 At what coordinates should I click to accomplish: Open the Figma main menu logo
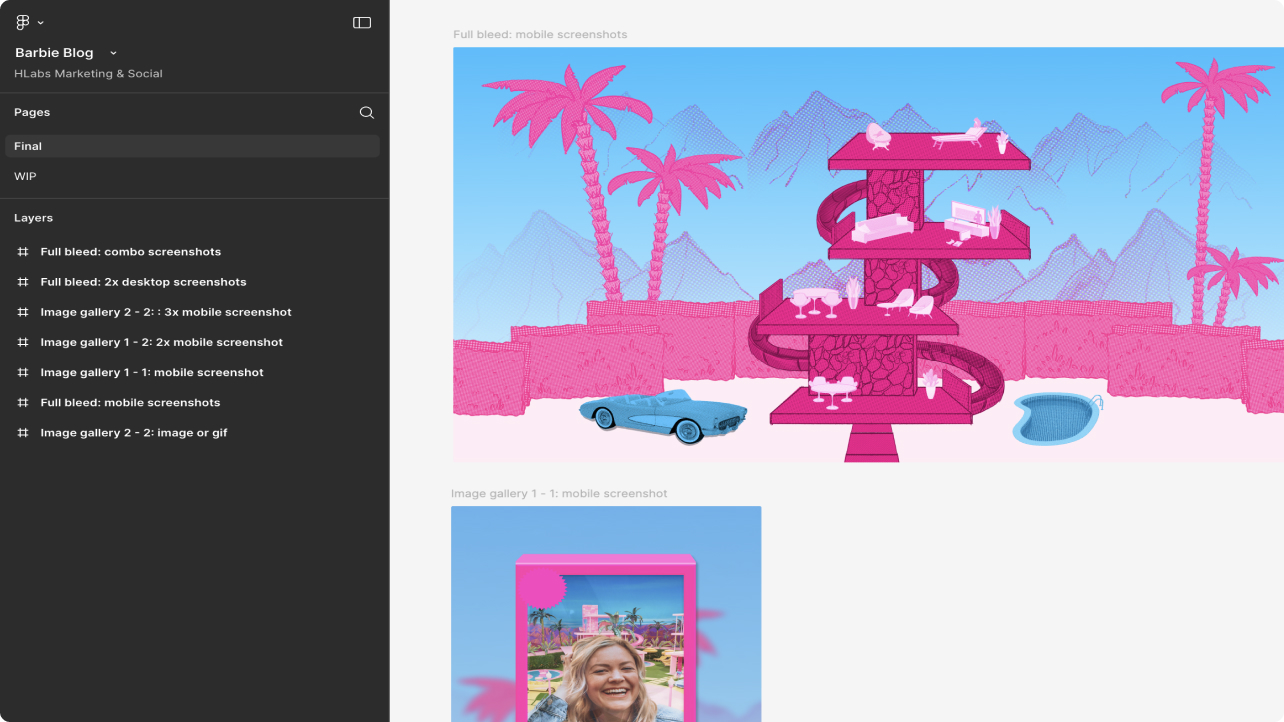pos(23,22)
